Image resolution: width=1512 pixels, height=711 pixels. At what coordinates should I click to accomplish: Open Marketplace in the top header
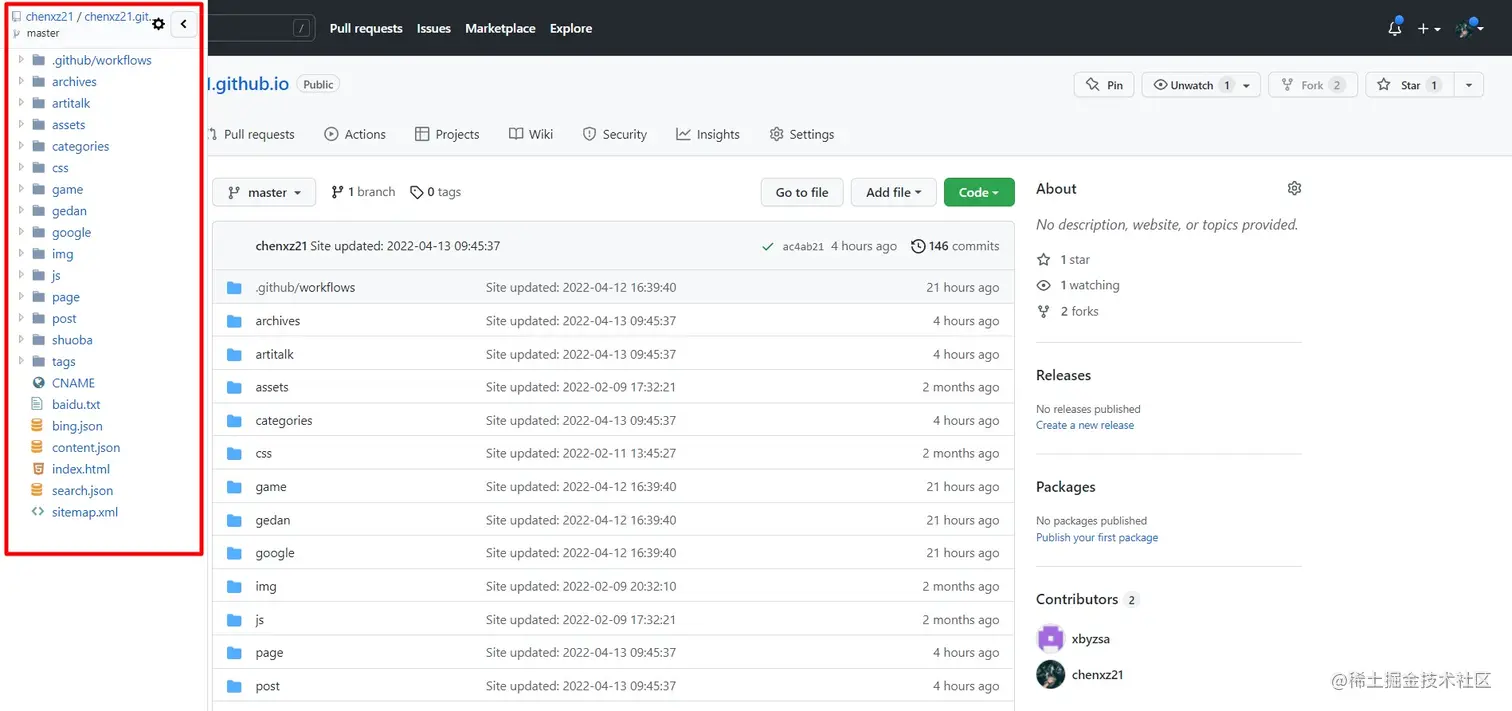pos(500,28)
